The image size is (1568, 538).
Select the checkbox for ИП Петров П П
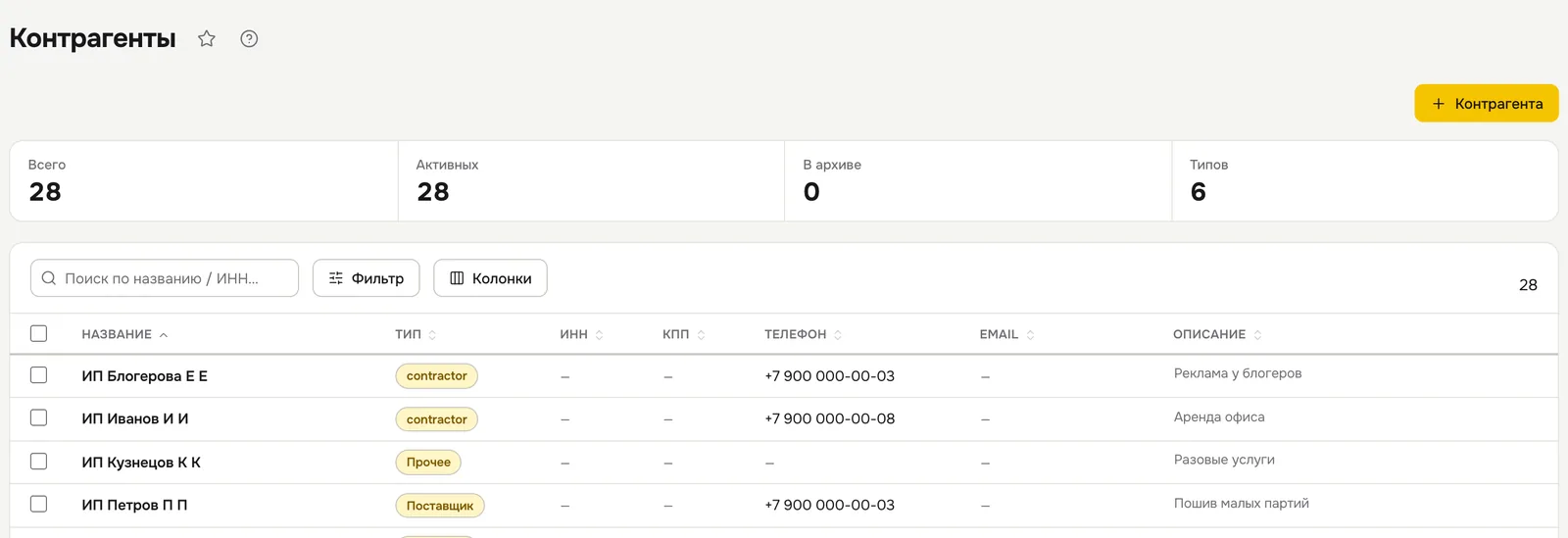point(38,504)
